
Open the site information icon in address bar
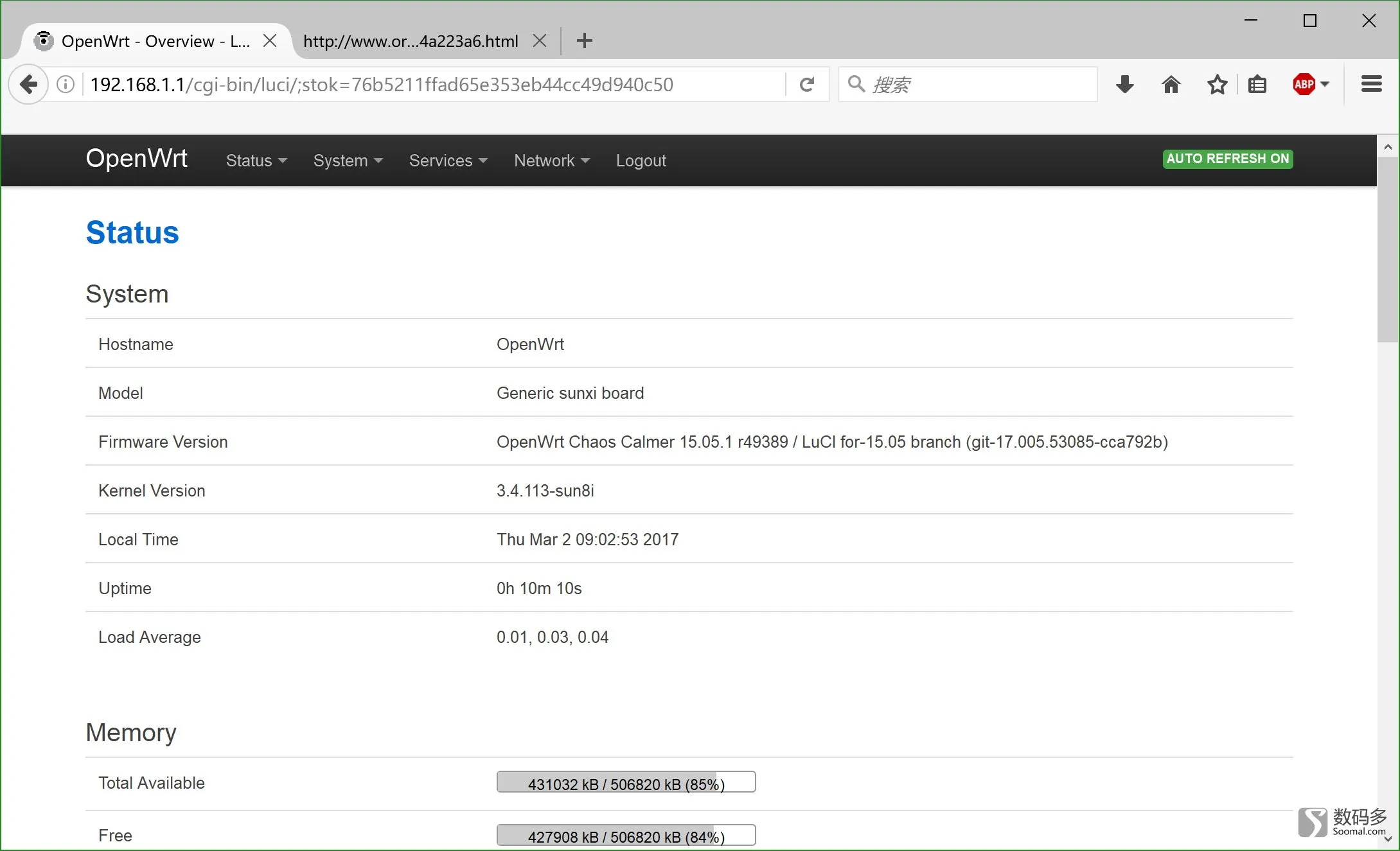pos(66,84)
